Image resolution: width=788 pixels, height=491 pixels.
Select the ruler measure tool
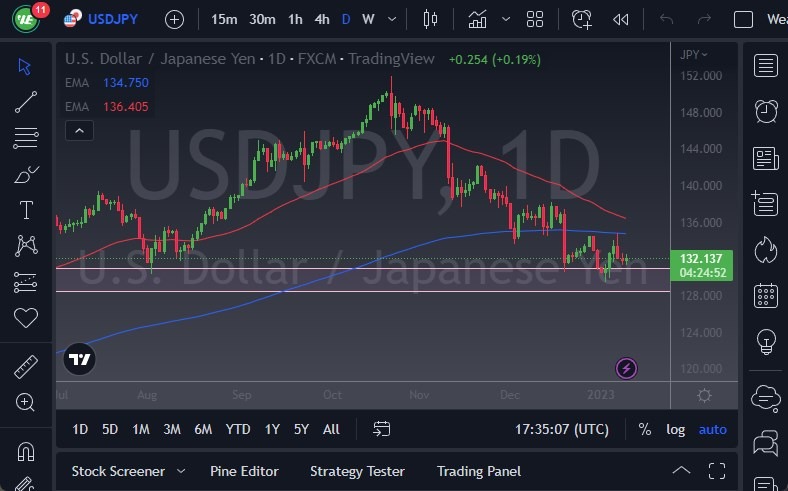coord(26,366)
